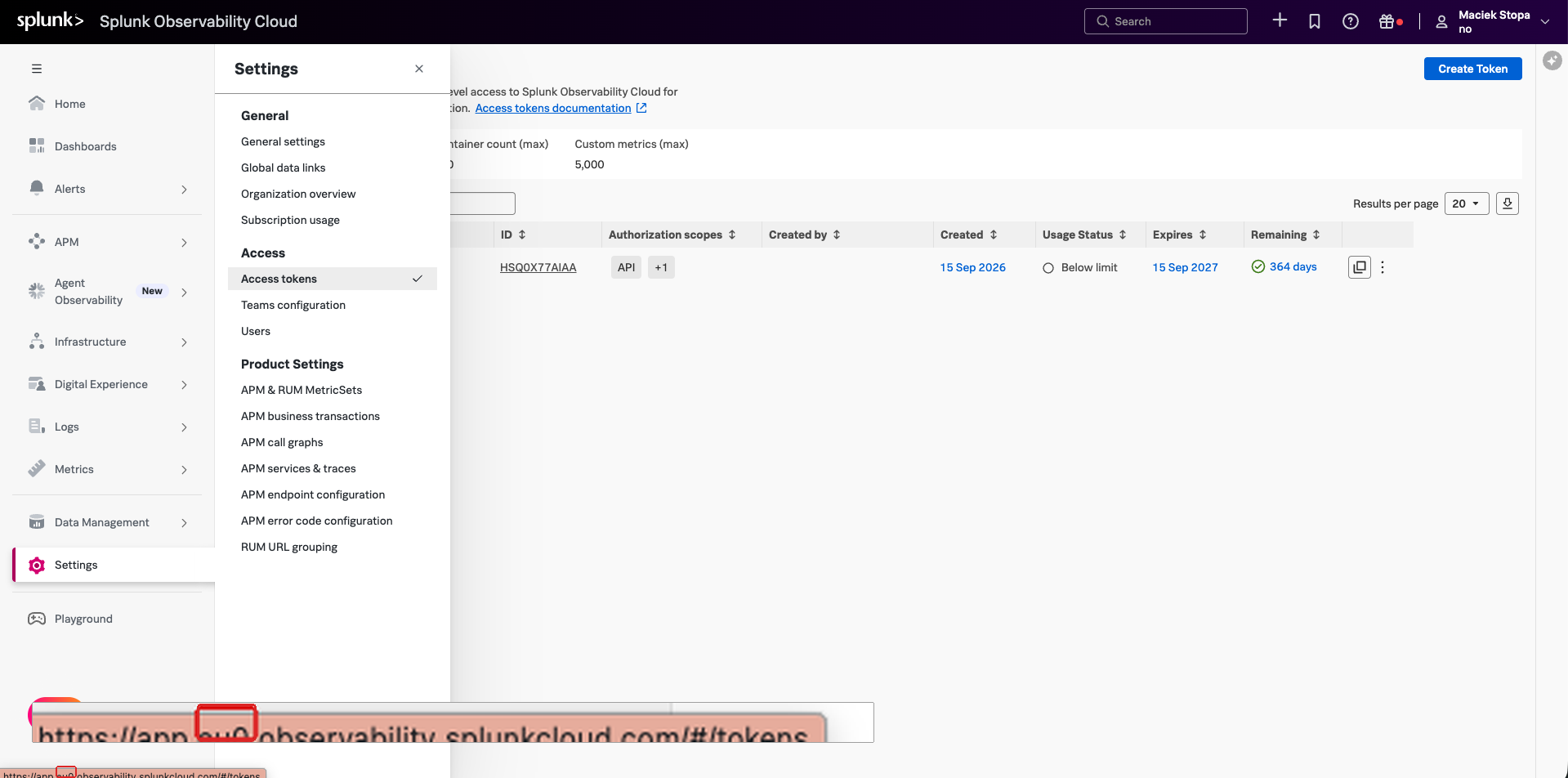Expand the Logs submenu

pos(184,427)
